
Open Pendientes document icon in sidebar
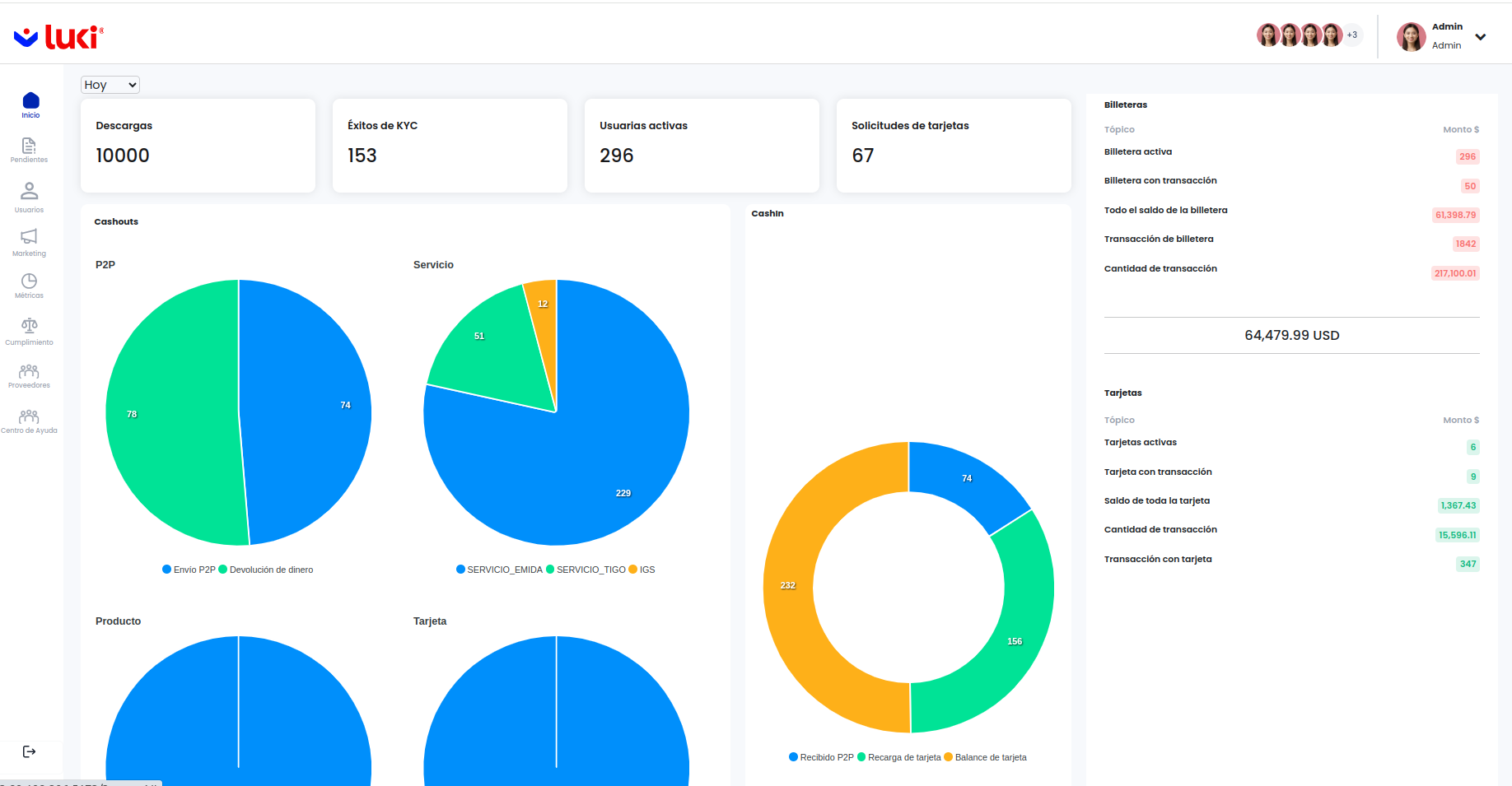[x=29, y=147]
